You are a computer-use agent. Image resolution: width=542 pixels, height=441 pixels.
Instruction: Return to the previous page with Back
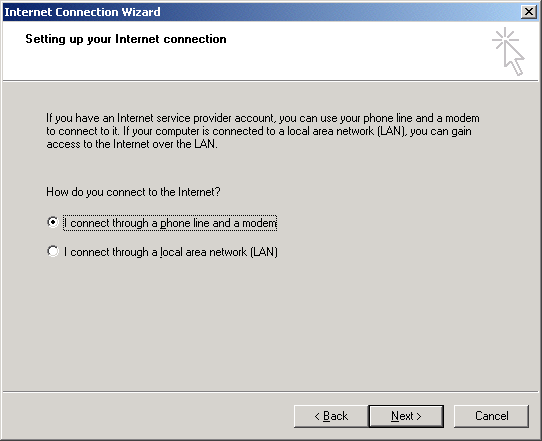(x=331, y=416)
